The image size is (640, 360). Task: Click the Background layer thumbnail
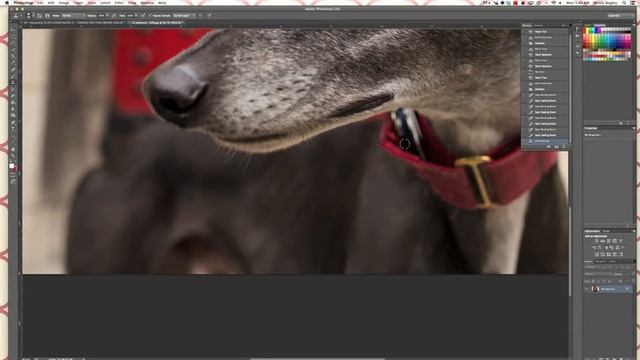pos(596,289)
